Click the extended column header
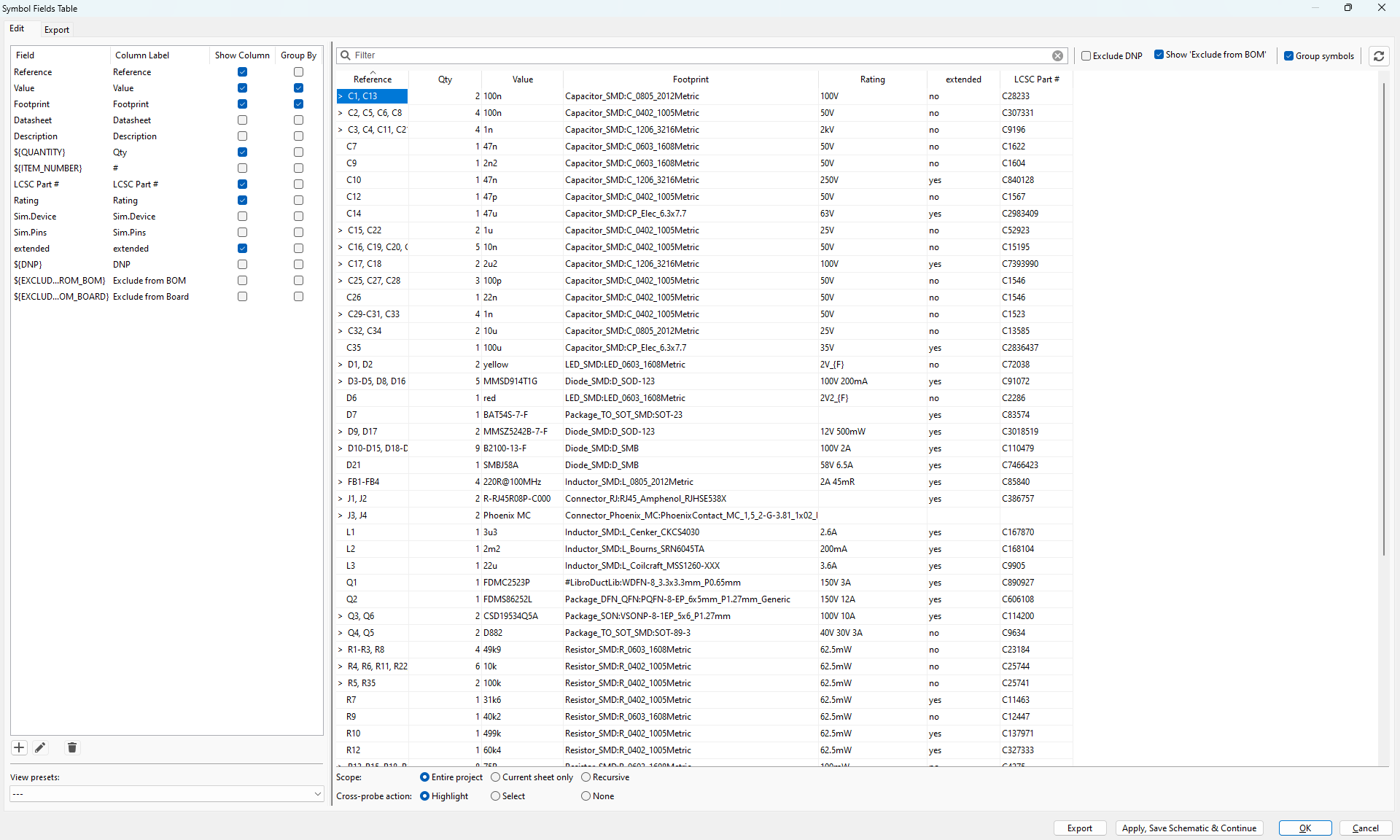Image resolution: width=1400 pixels, height=840 pixels. [963, 79]
